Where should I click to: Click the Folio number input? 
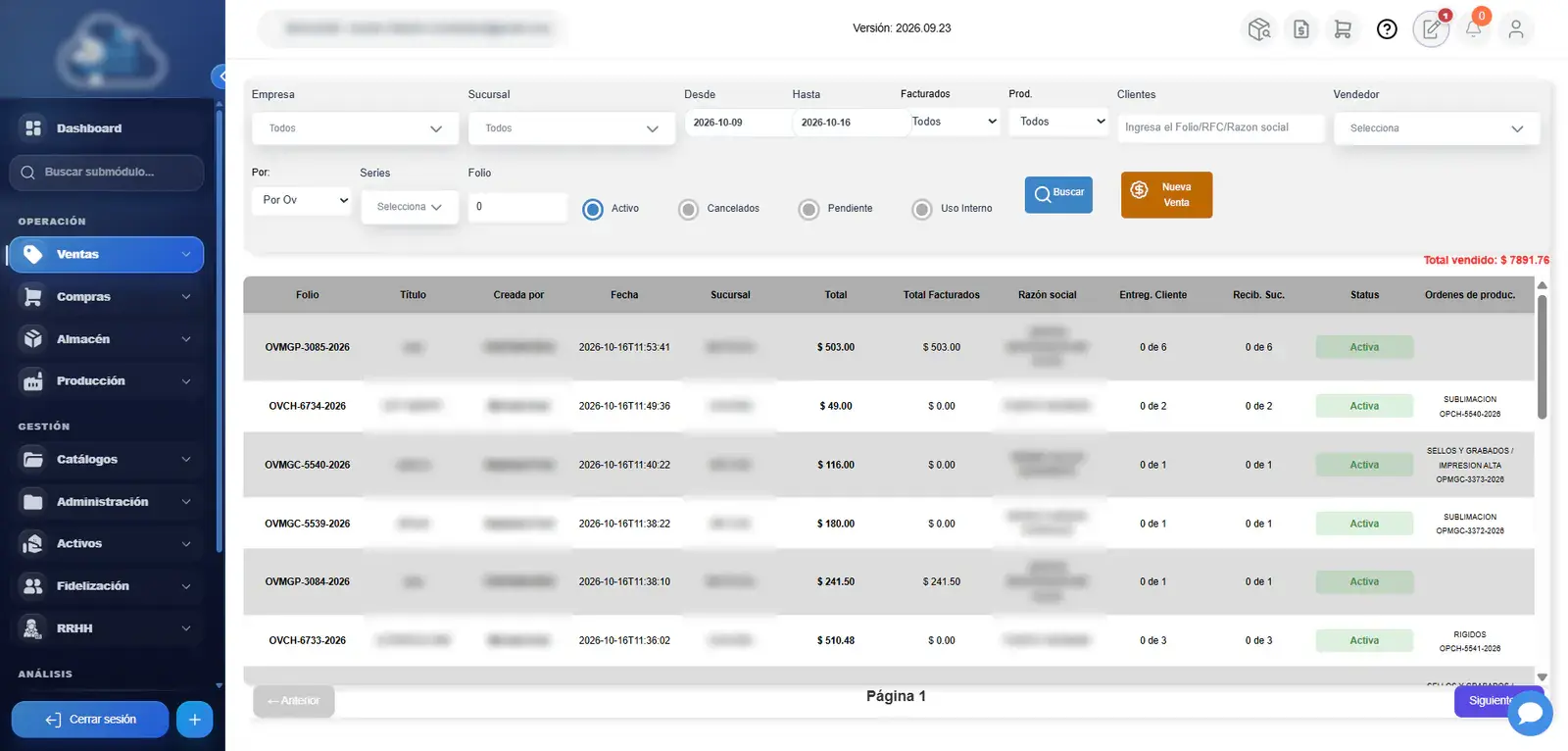pyautogui.click(x=517, y=207)
